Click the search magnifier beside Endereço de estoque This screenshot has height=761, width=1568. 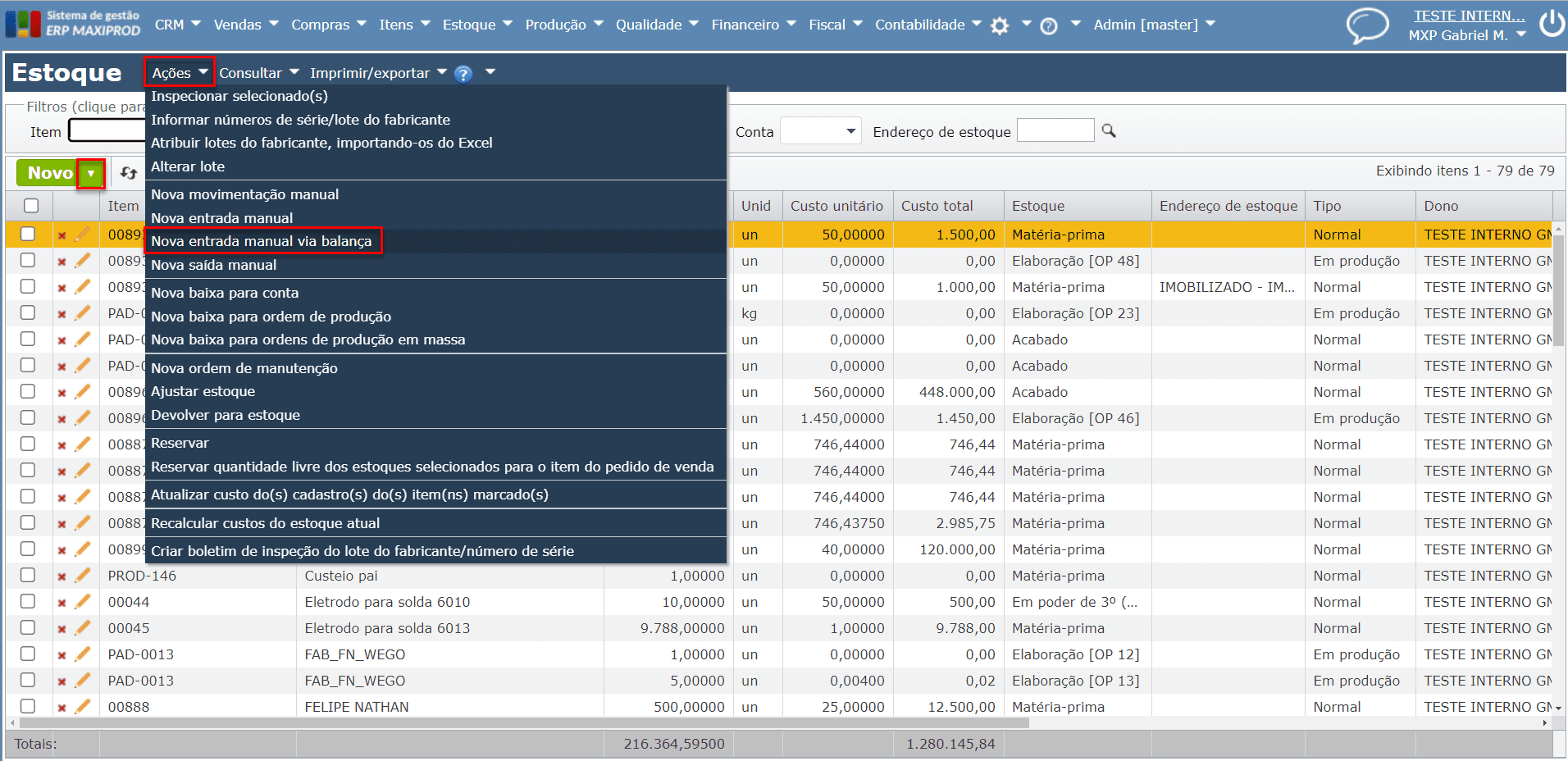click(1109, 131)
